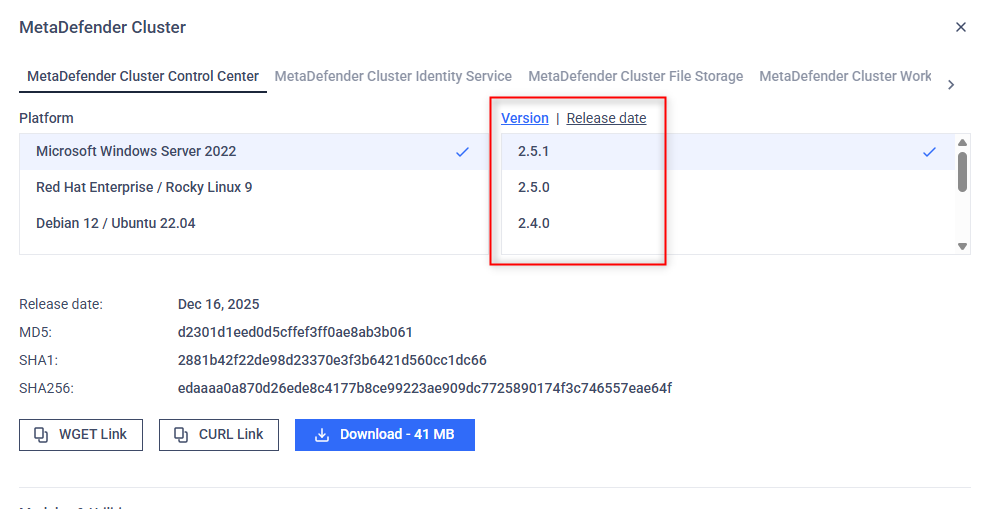Close the MetaDefender Cluster dialog

click(961, 27)
